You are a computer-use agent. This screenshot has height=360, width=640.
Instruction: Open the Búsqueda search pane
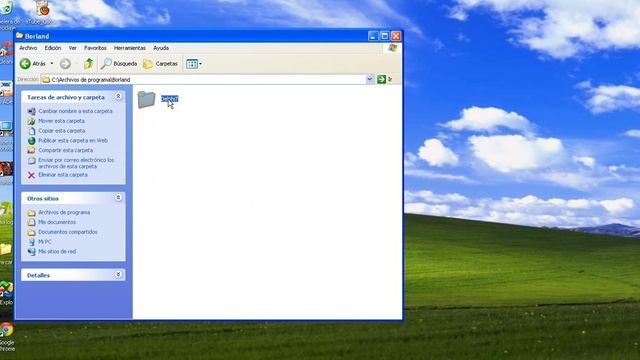coord(119,64)
